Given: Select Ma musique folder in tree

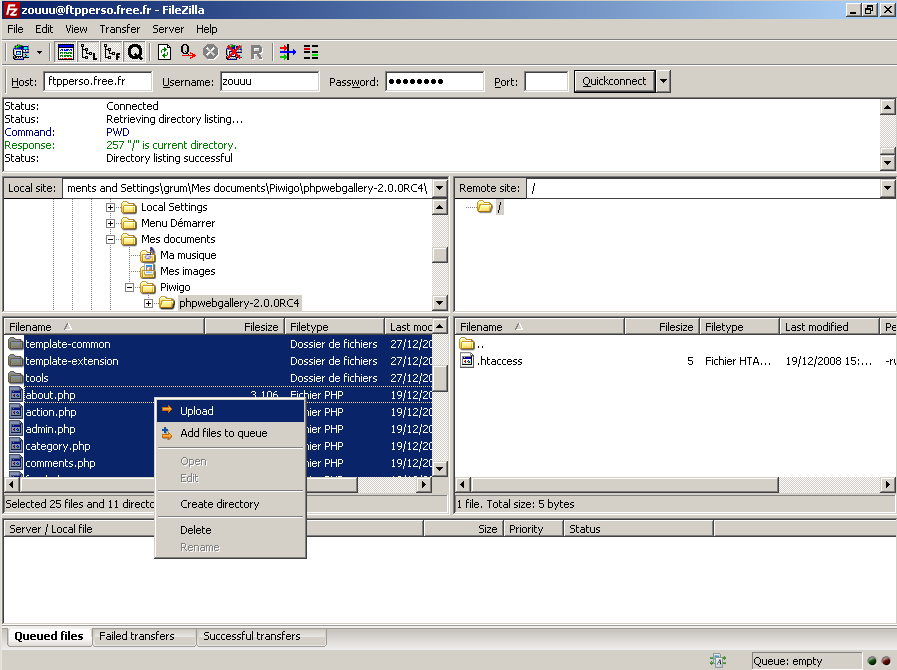Looking at the screenshot, I should 188,255.
